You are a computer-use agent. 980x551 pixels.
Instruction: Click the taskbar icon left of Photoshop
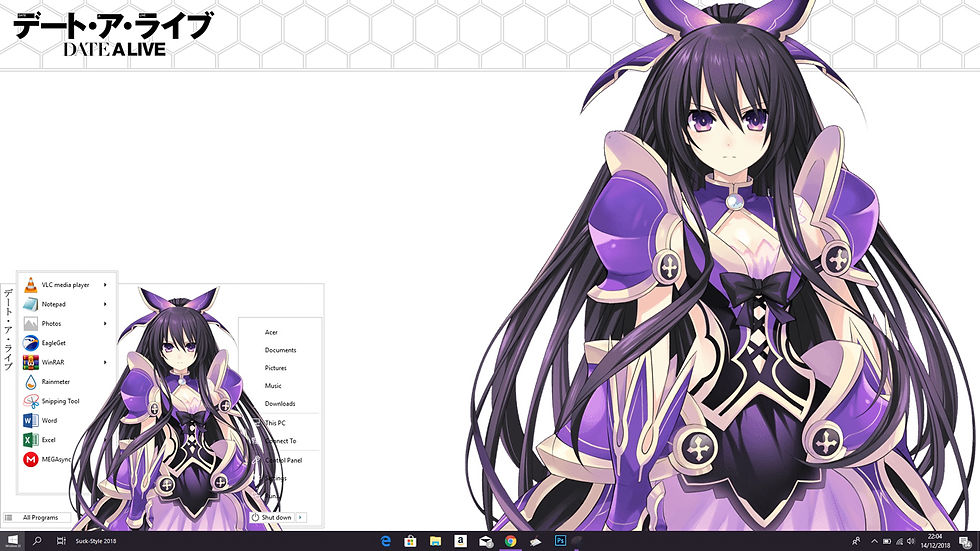[536, 541]
